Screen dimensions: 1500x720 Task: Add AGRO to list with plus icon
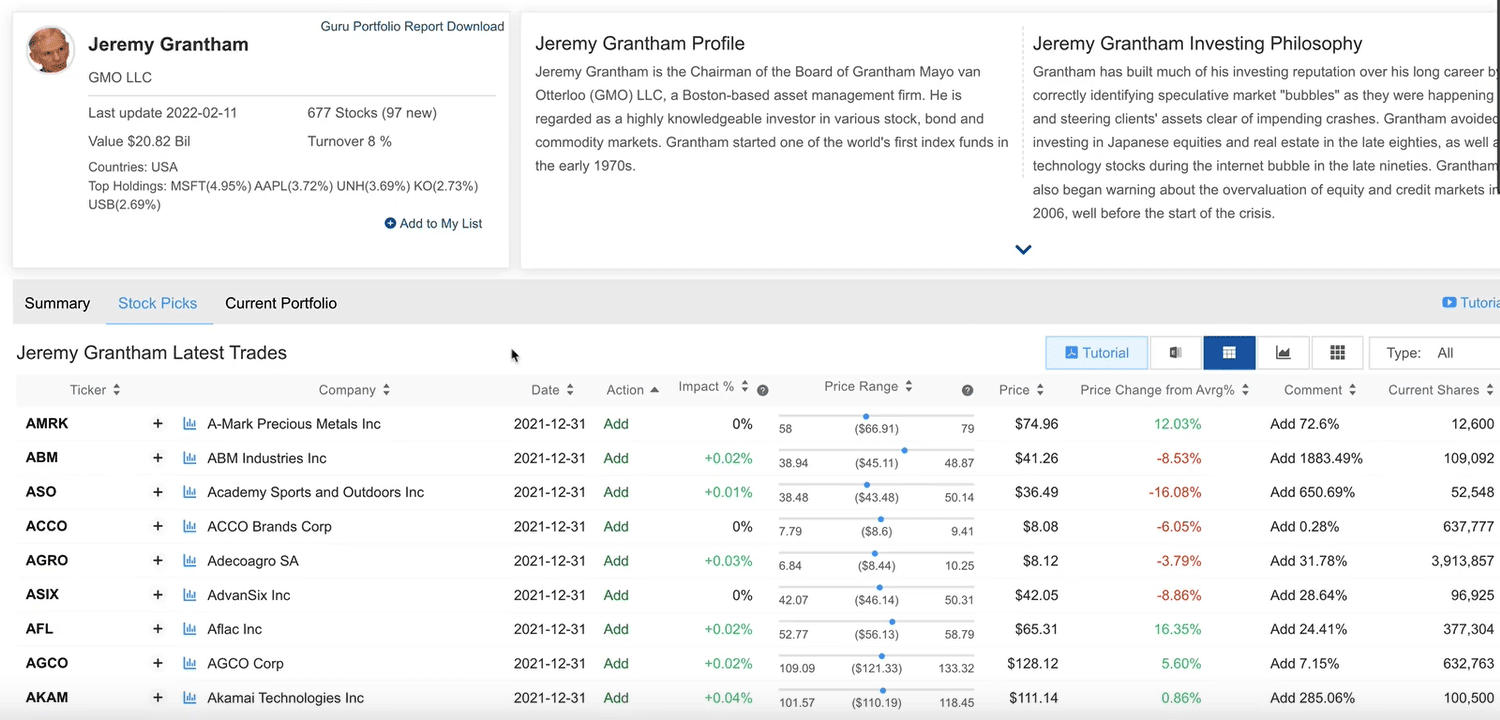(157, 561)
